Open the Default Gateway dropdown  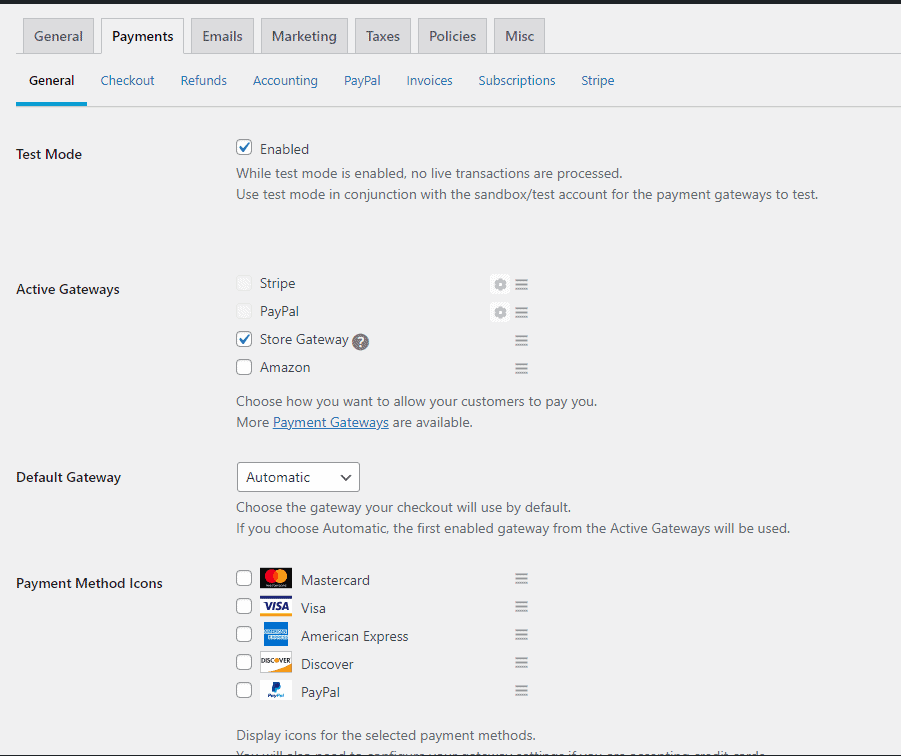(x=298, y=477)
